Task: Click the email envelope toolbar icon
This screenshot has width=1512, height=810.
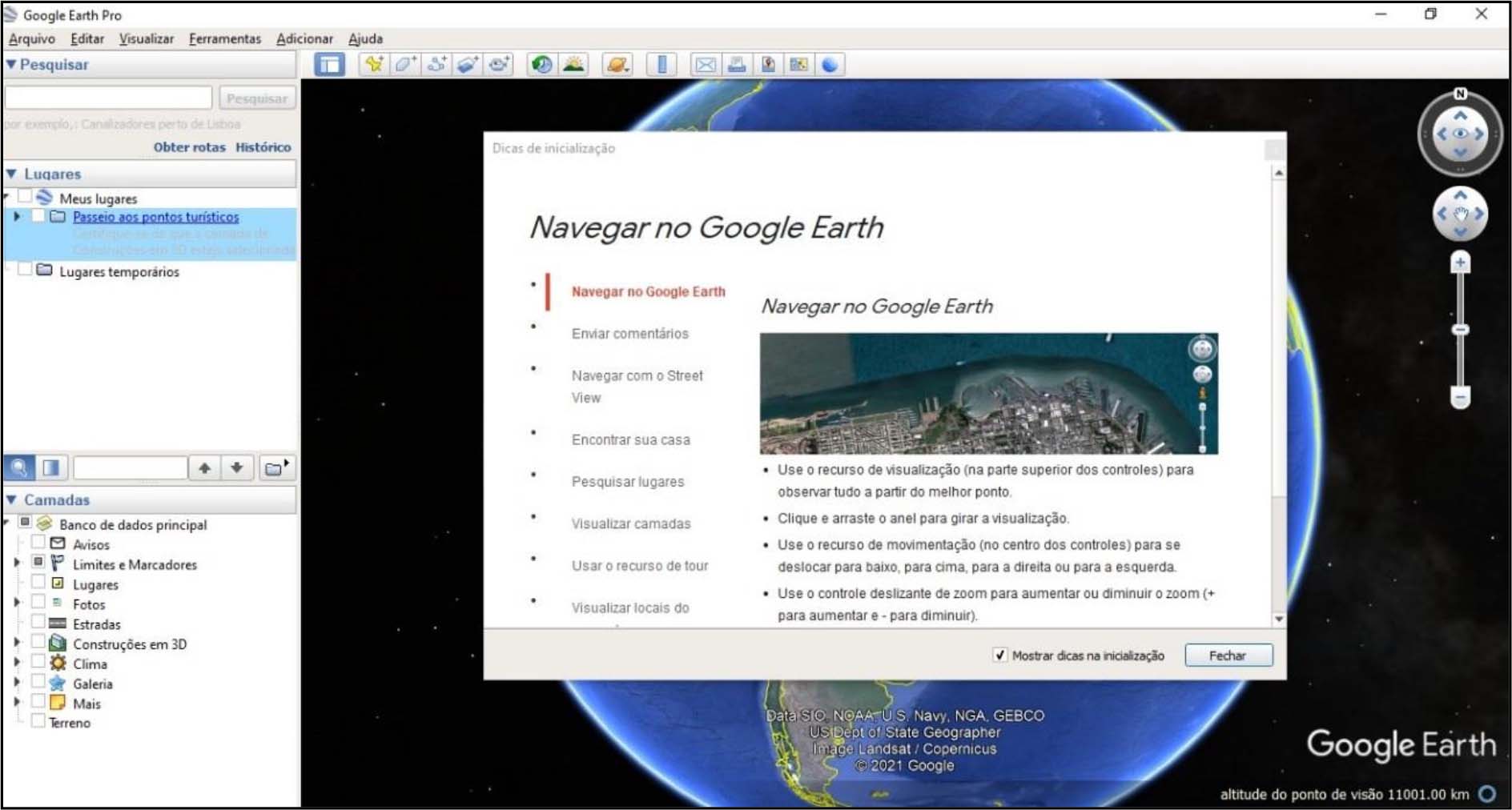Action: (706, 65)
